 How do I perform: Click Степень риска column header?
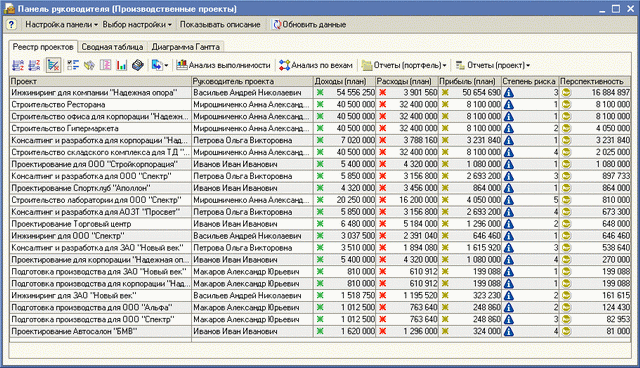(x=530, y=81)
